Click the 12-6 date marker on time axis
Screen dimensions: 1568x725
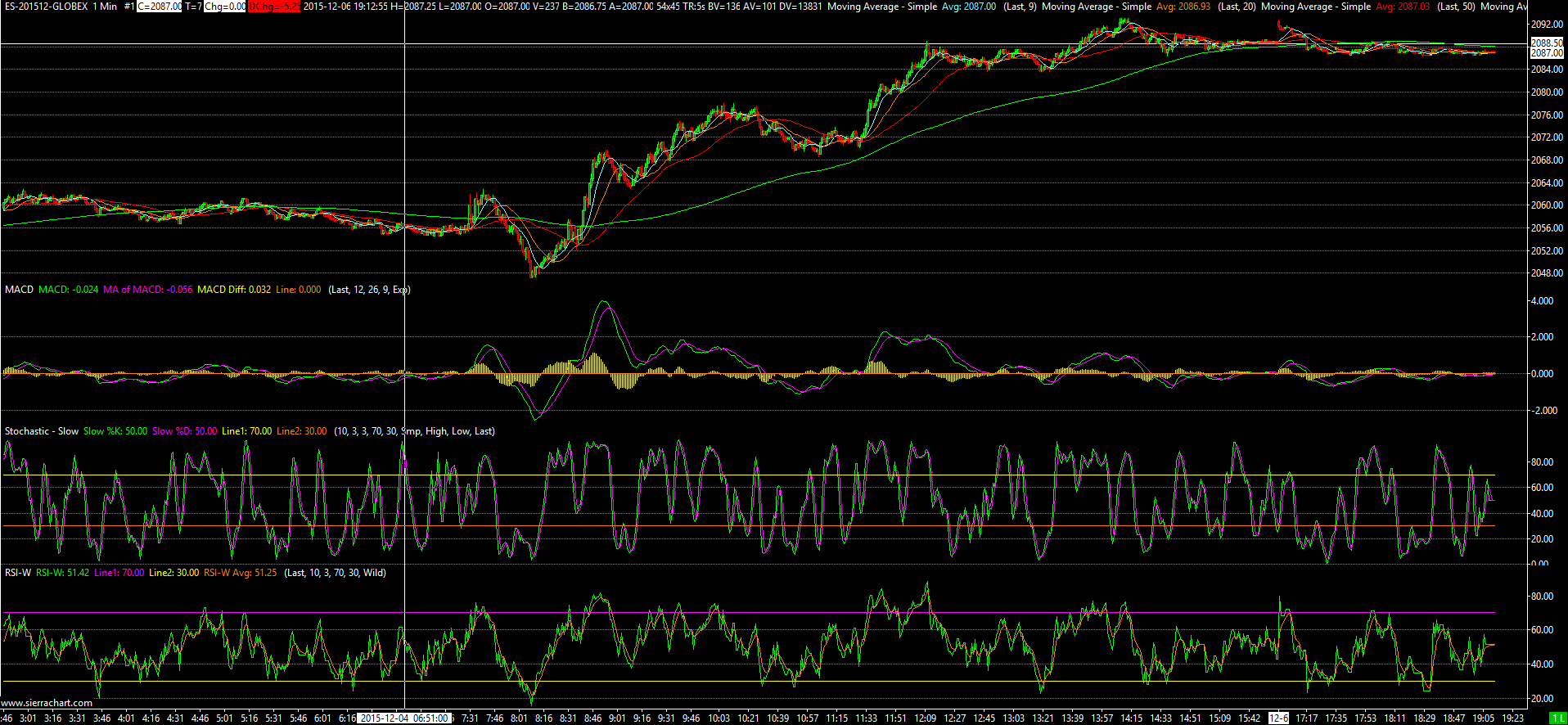[x=1278, y=718]
